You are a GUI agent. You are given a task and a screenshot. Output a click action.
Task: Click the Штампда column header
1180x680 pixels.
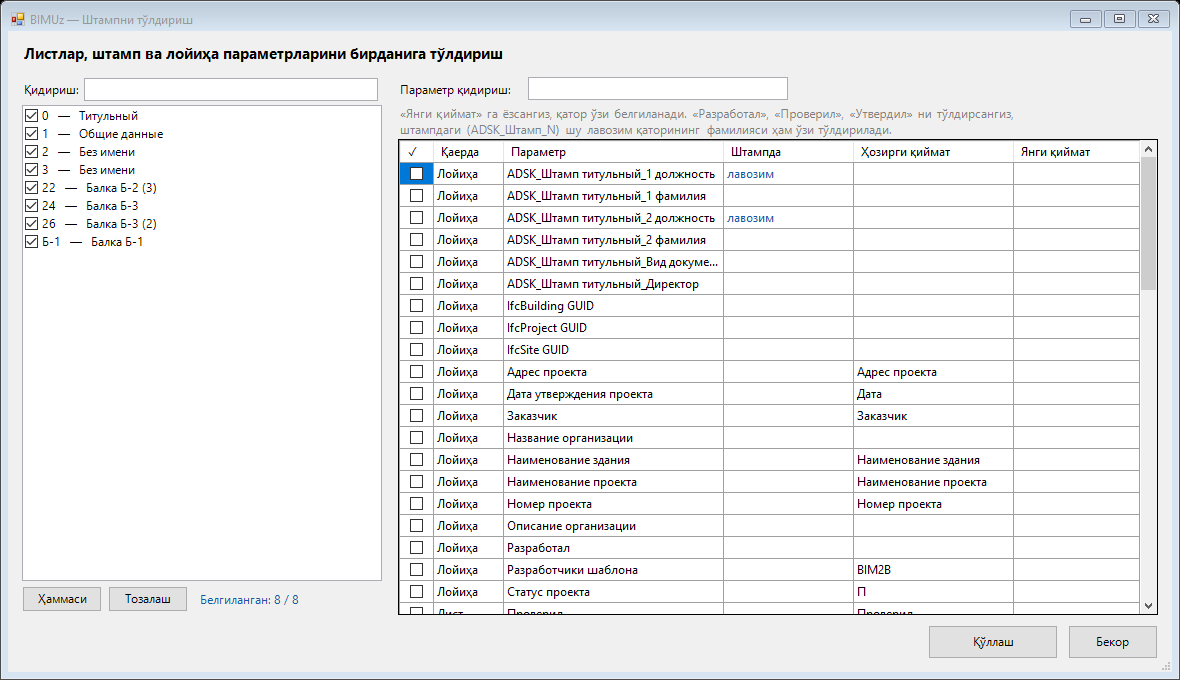click(788, 152)
